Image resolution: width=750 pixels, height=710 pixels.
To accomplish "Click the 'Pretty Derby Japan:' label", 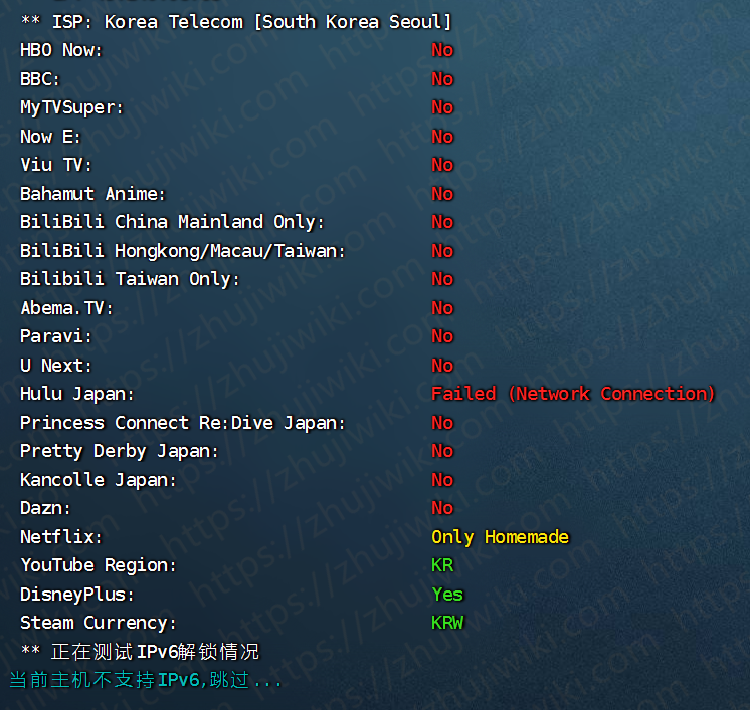I will coord(119,452).
